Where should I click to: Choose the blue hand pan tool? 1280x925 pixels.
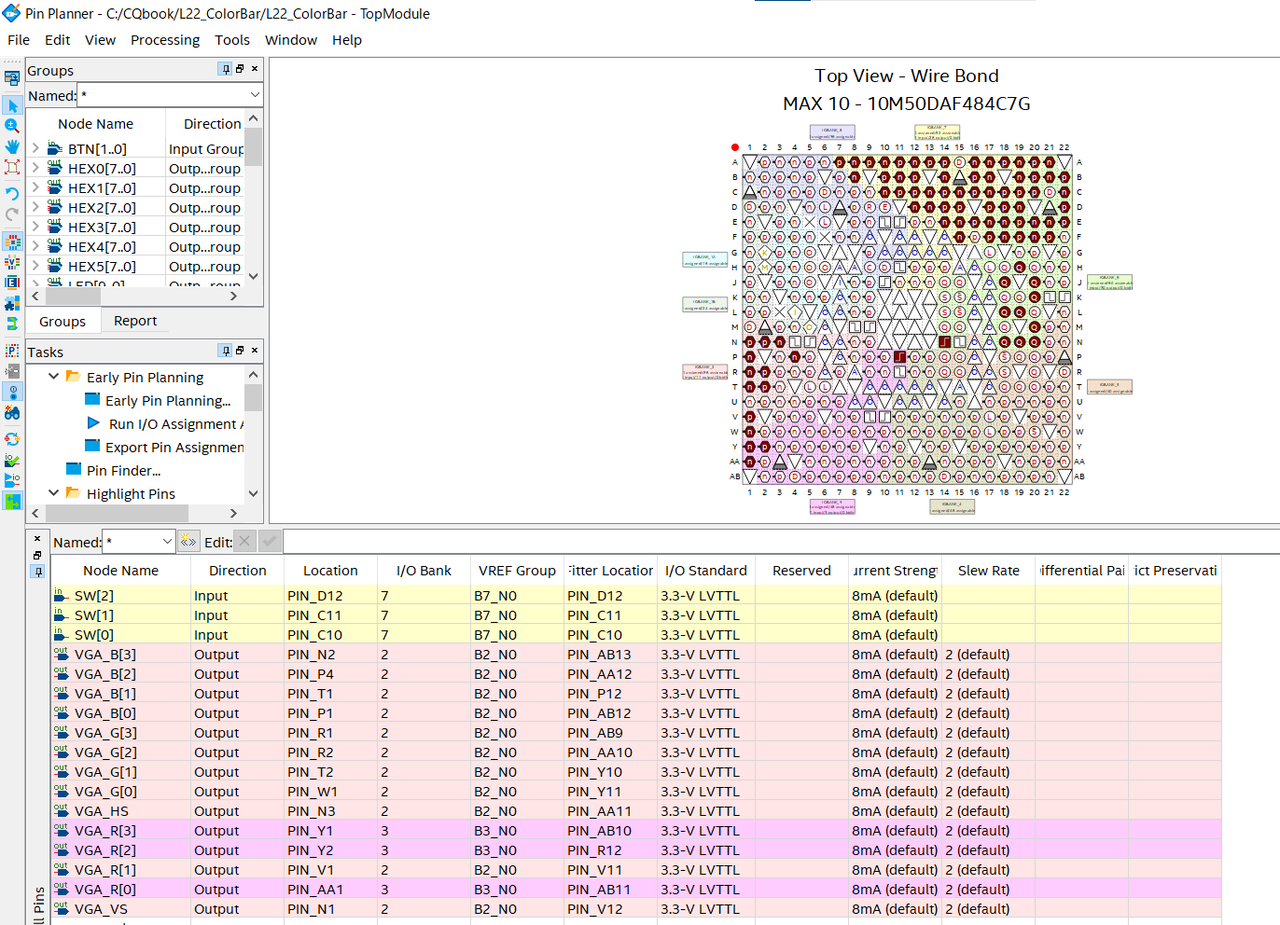[12, 146]
